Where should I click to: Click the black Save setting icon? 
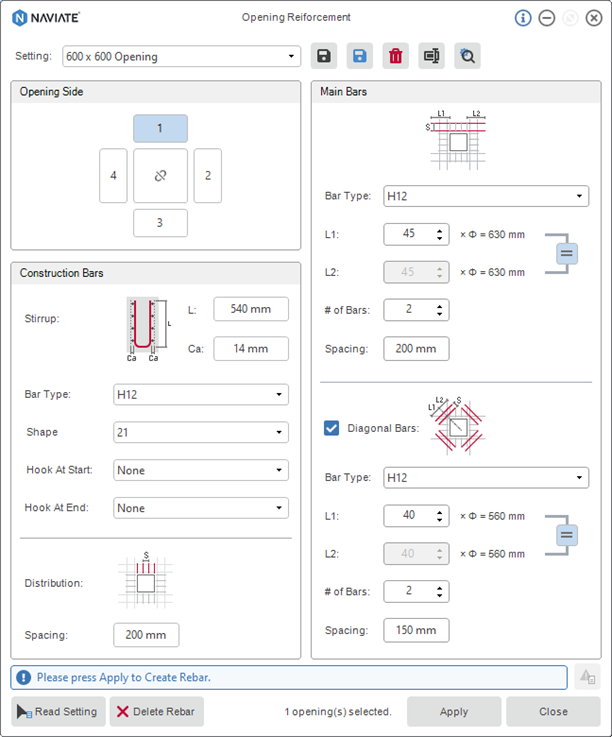pyautogui.click(x=322, y=57)
